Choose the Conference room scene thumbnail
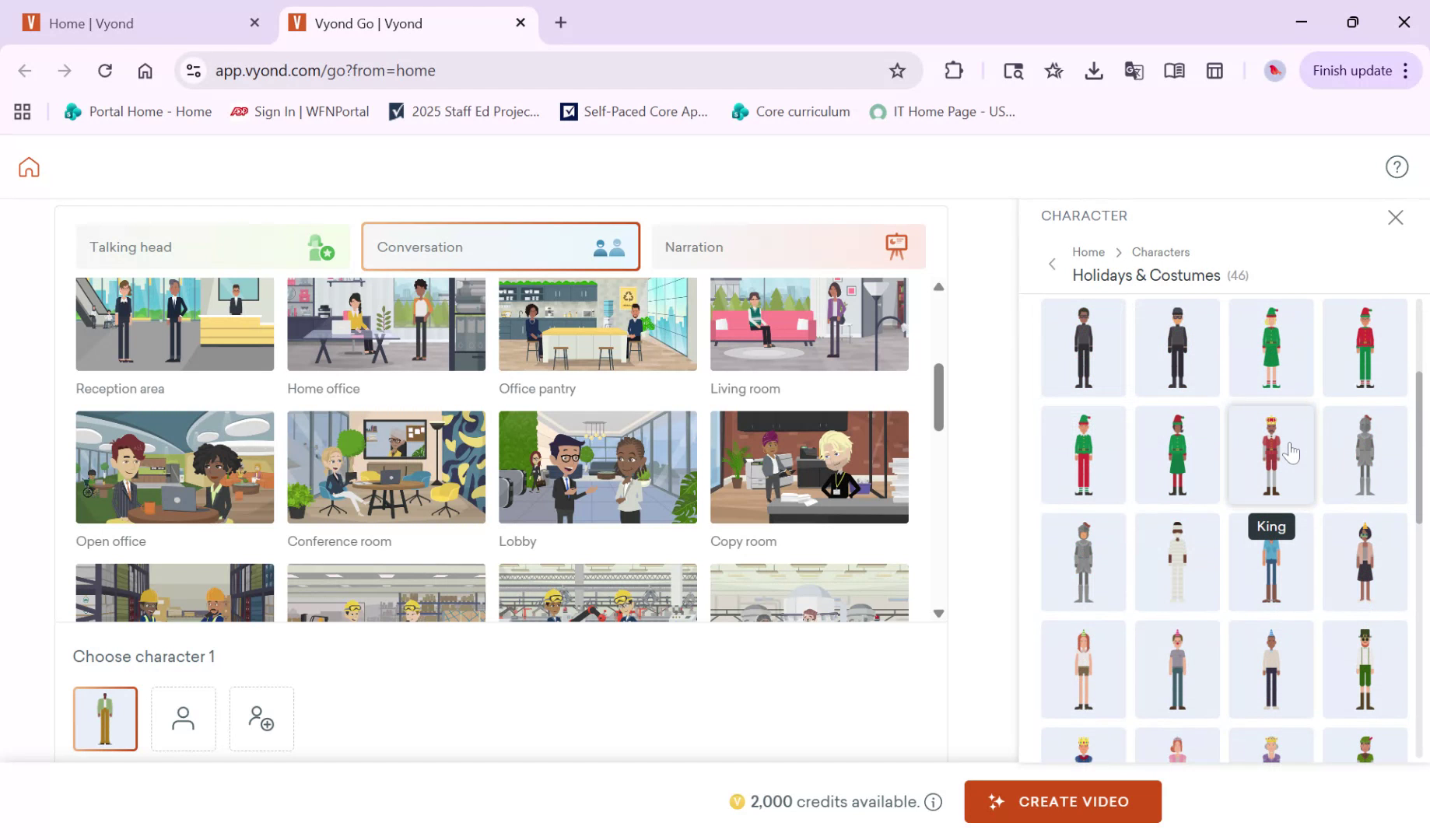The width and height of the screenshot is (1430, 840). pyautogui.click(x=386, y=467)
